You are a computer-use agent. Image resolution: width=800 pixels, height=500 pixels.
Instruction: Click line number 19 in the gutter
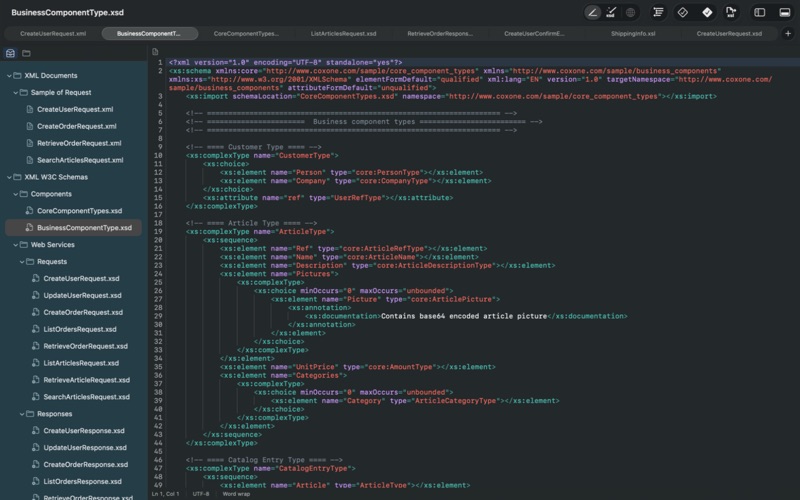[x=158, y=232]
